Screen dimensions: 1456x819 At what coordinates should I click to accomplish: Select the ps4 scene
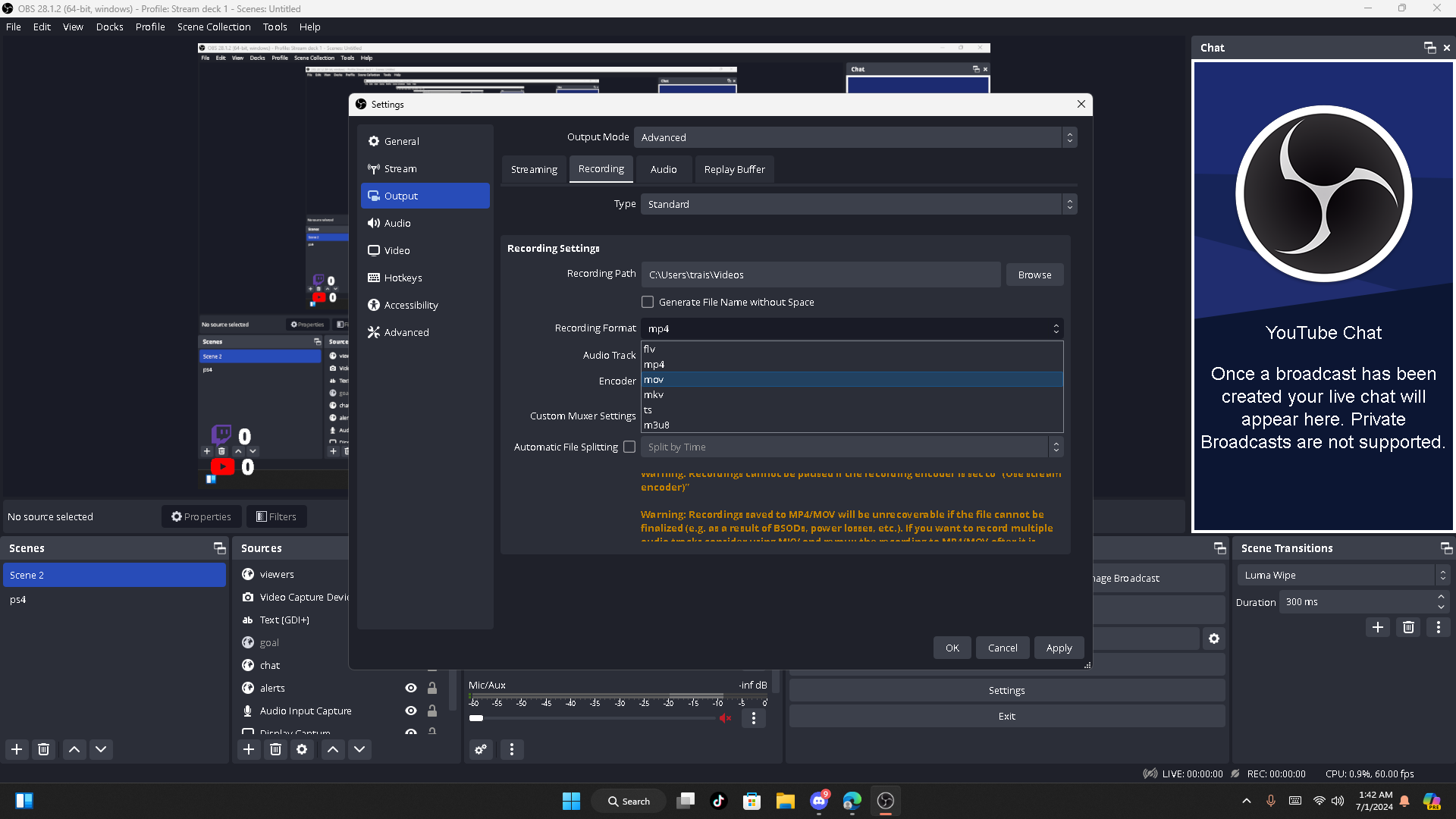point(115,599)
